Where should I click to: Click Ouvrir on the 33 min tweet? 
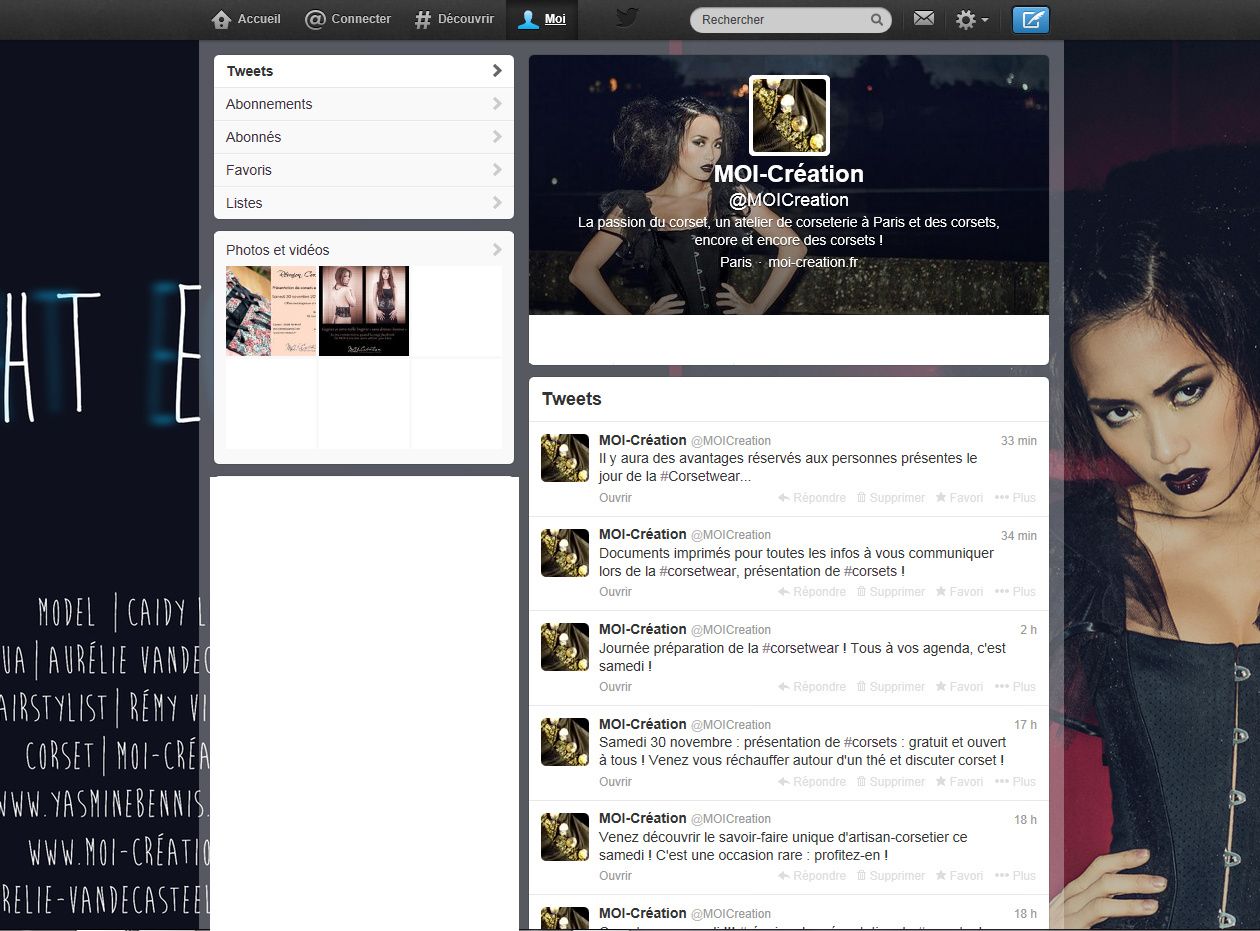pyautogui.click(x=615, y=498)
